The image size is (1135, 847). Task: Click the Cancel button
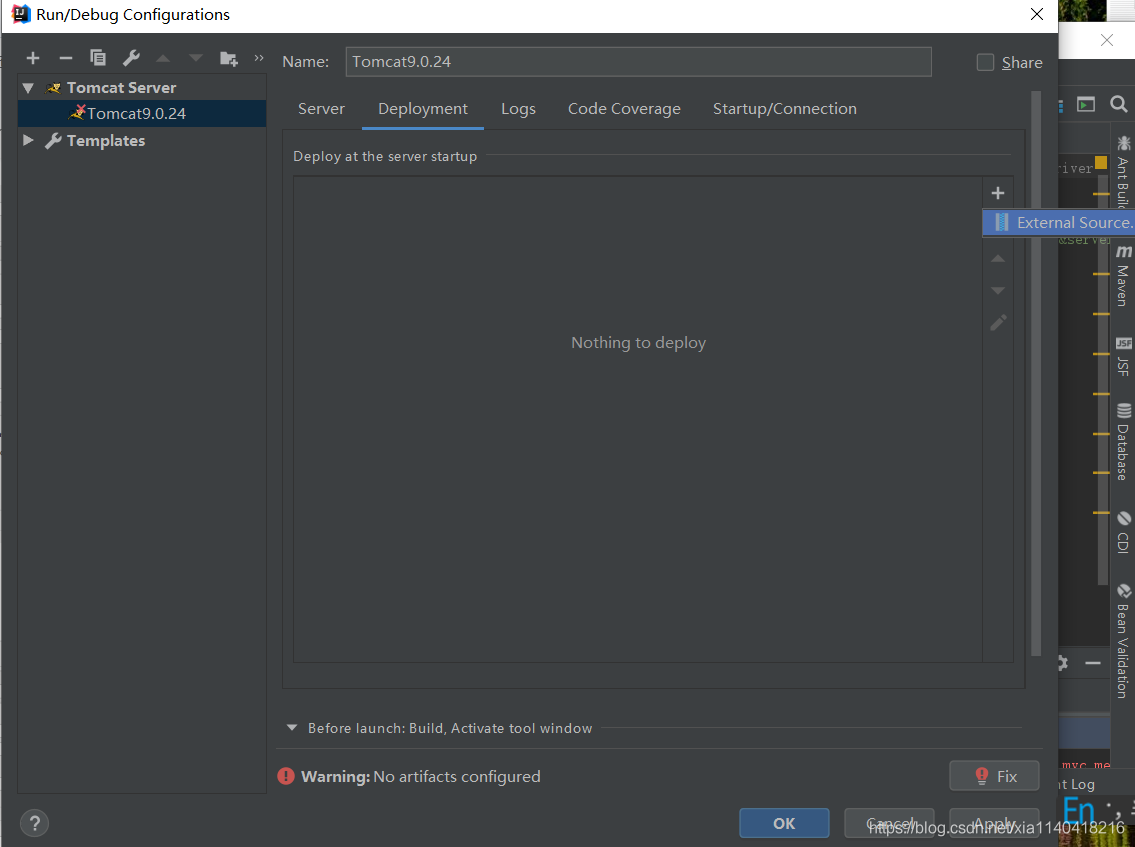point(889,823)
